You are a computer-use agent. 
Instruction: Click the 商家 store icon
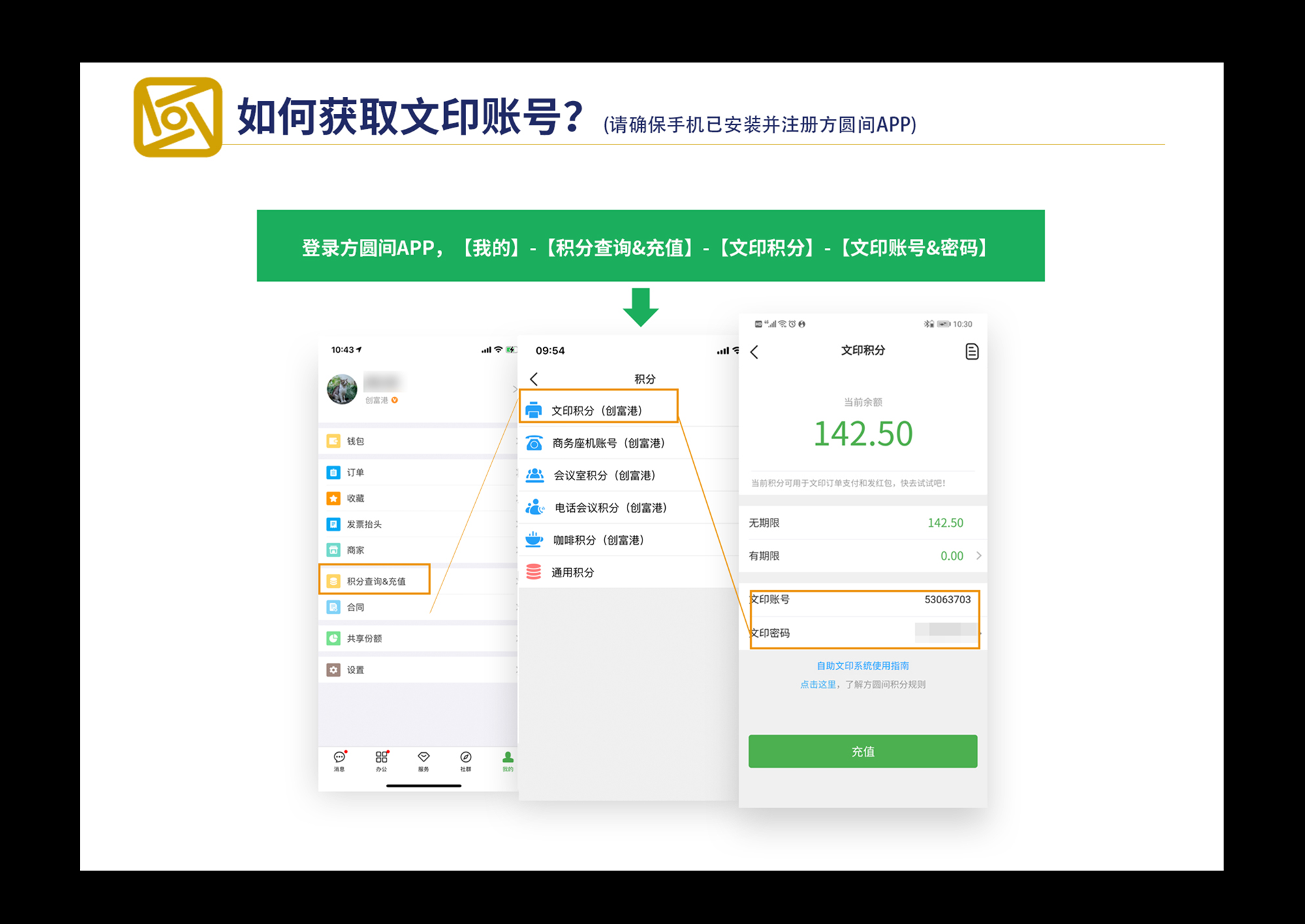click(333, 550)
